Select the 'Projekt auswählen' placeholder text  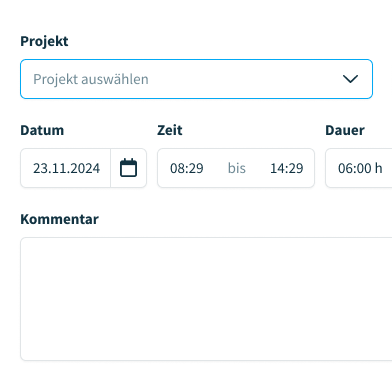point(91,79)
